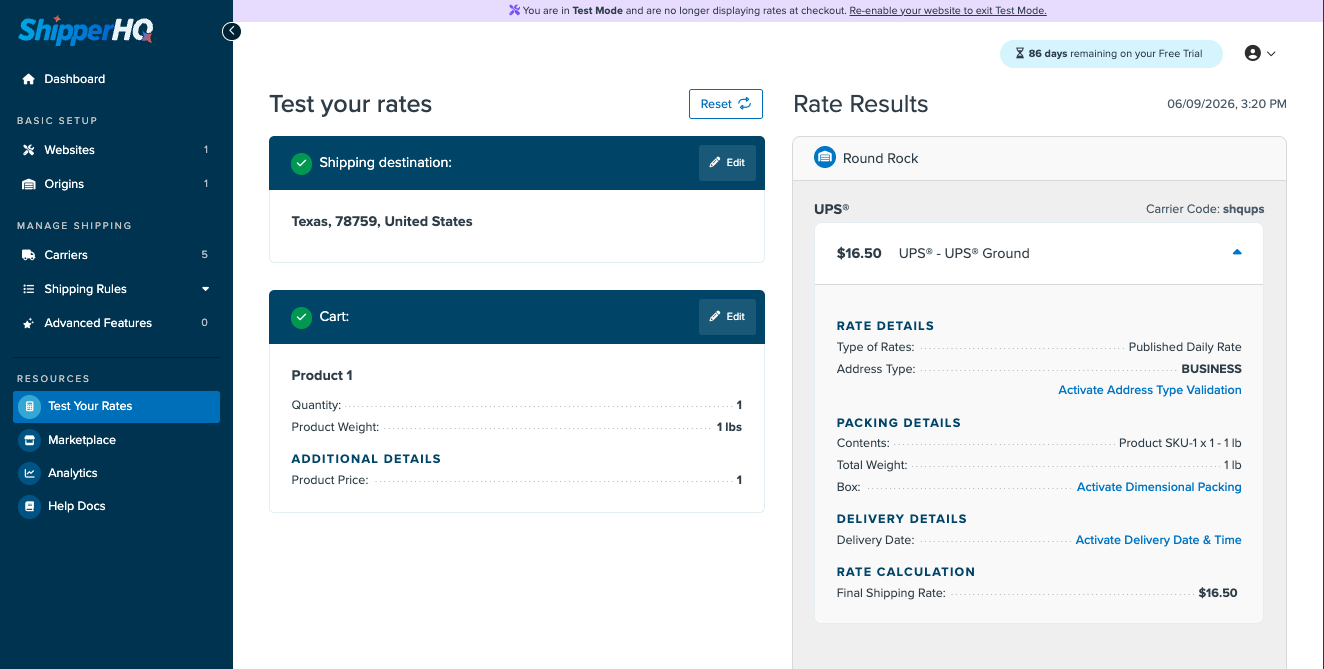1324x669 pixels.
Task: Click the Round Rock origin label
Action: point(880,158)
